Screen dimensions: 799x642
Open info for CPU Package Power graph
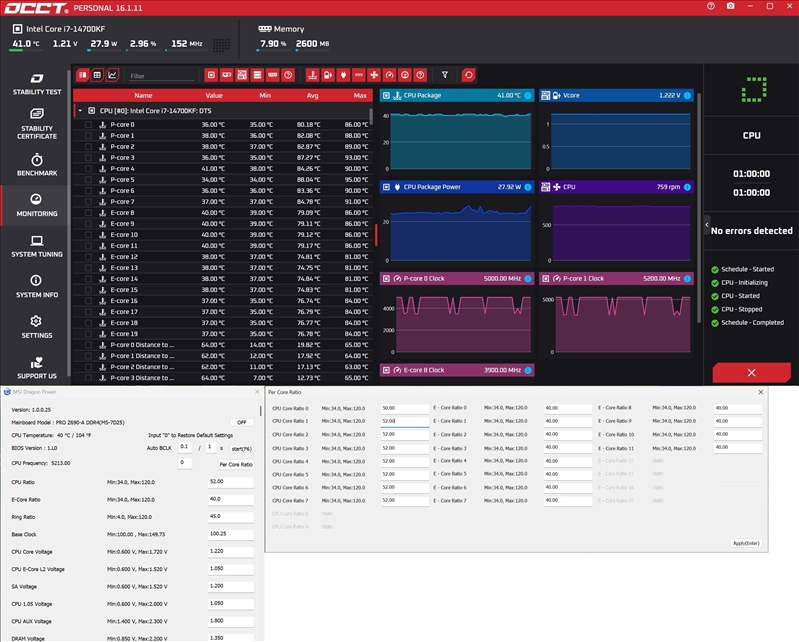coord(528,187)
